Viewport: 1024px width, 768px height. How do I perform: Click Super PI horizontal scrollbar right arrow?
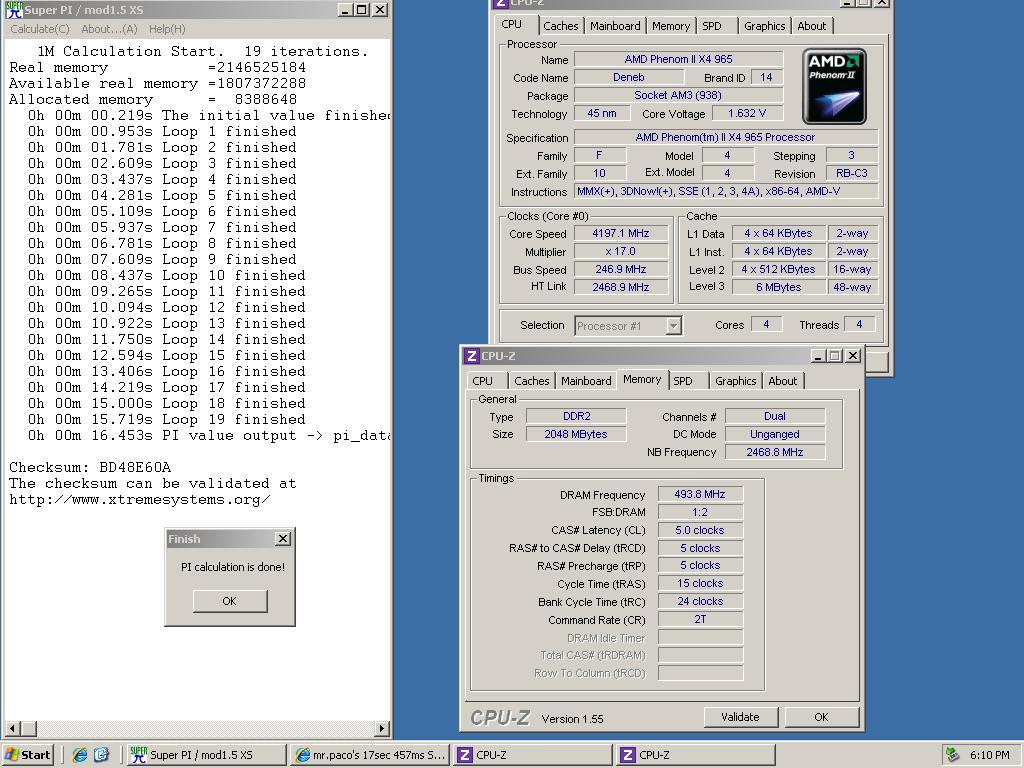coord(383,728)
